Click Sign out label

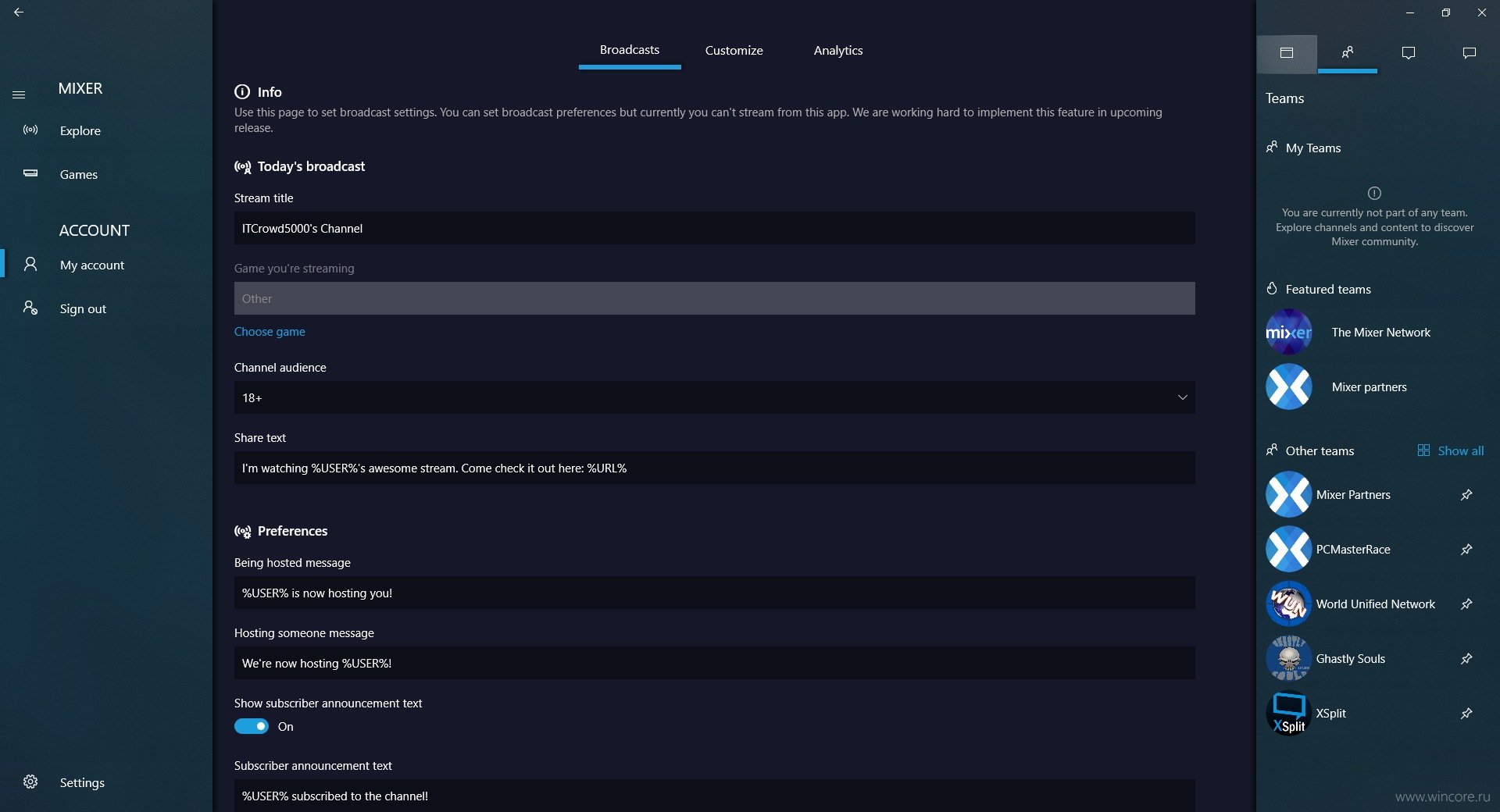(x=83, y=308)
